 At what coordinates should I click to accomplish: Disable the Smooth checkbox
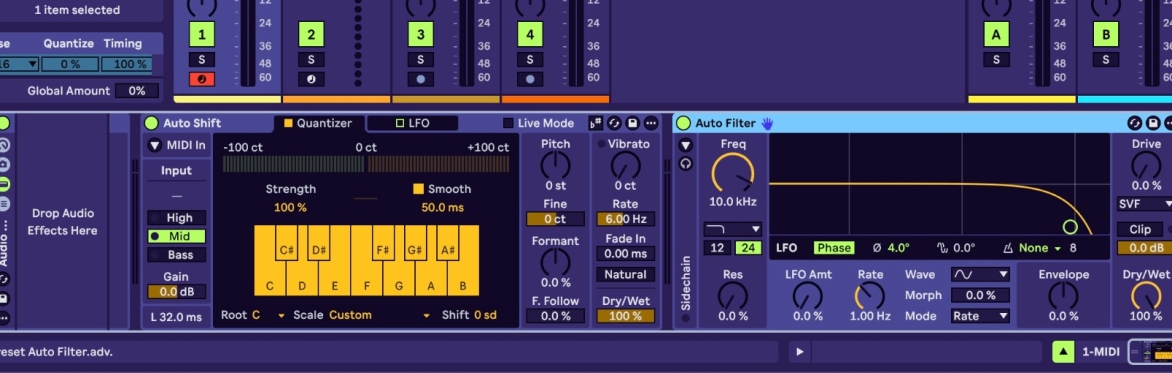419,189
